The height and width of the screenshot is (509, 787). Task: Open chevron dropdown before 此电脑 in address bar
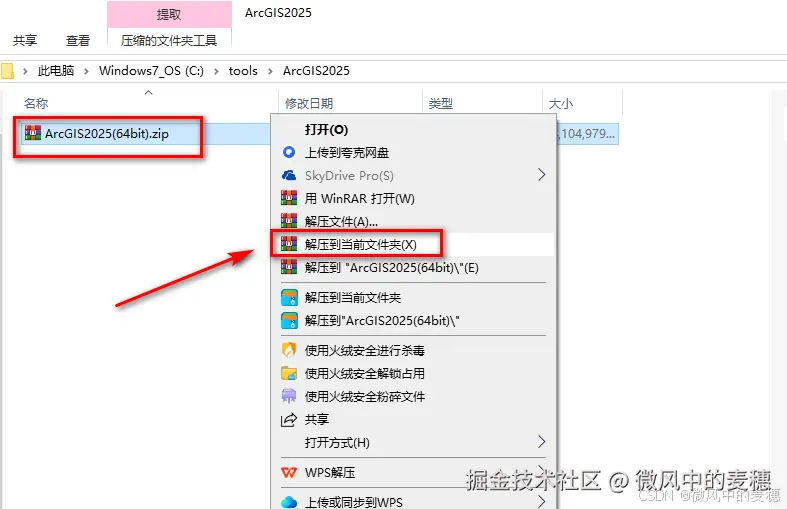coord(25,71)
